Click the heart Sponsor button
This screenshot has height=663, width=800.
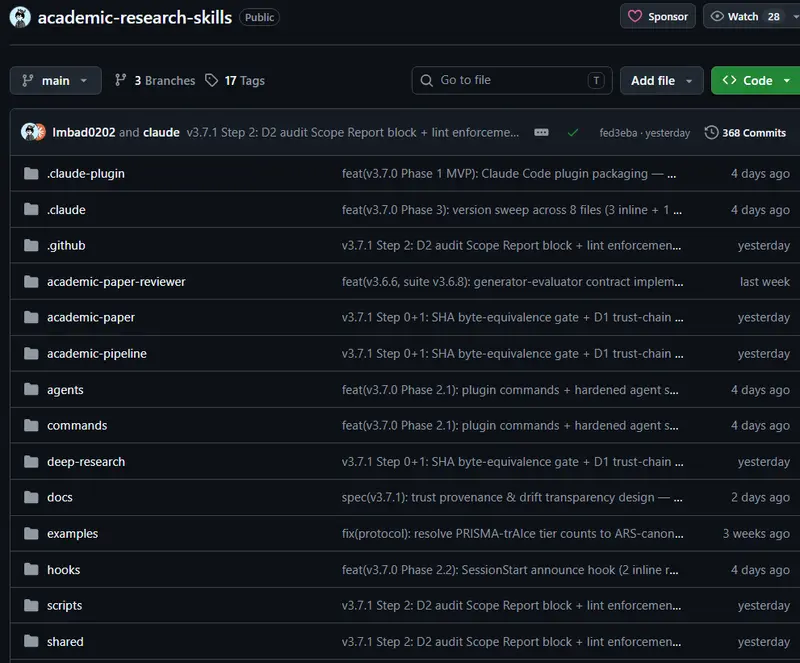[658, 16]
